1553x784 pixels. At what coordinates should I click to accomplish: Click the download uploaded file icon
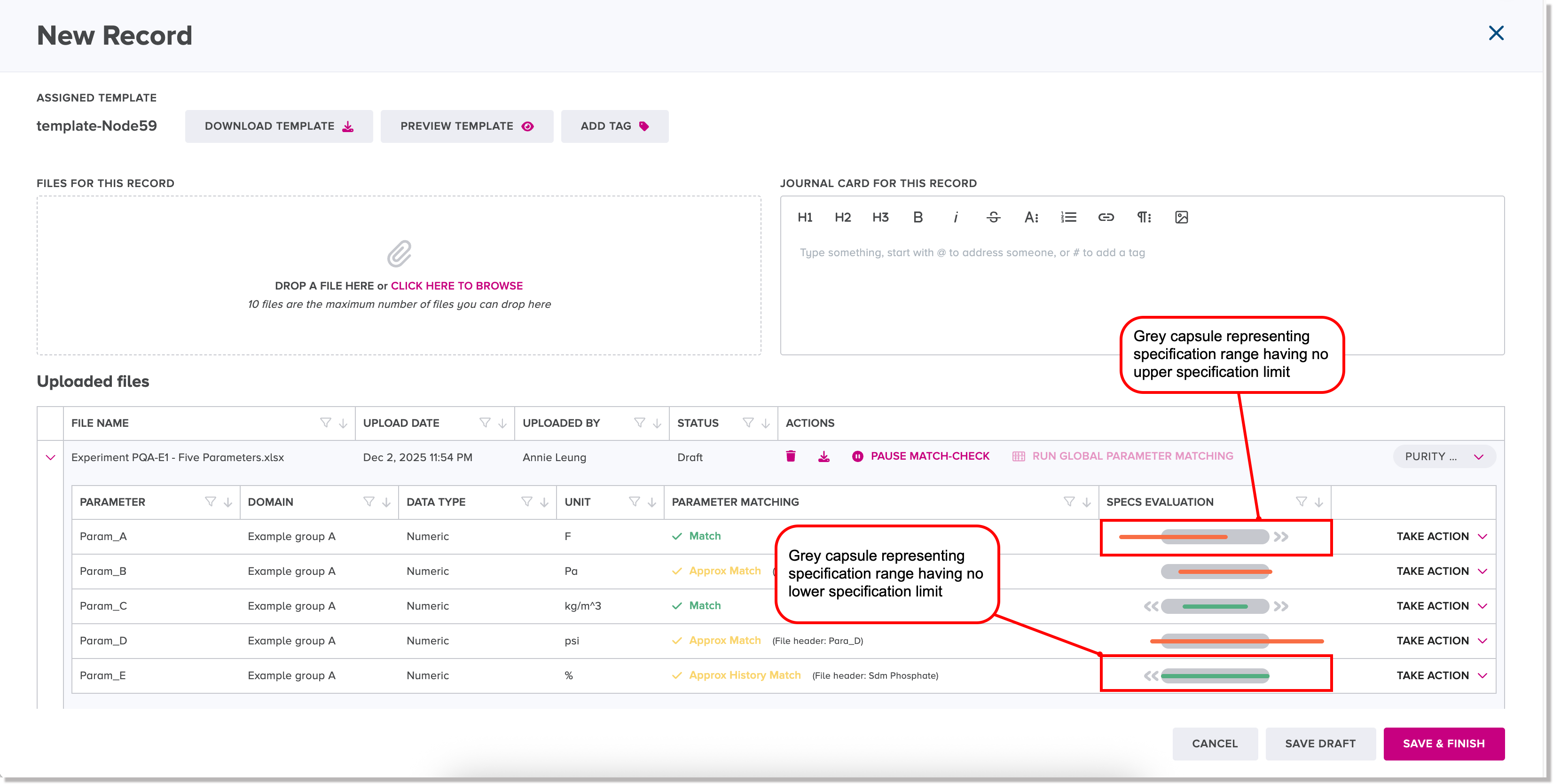(824, 456)
